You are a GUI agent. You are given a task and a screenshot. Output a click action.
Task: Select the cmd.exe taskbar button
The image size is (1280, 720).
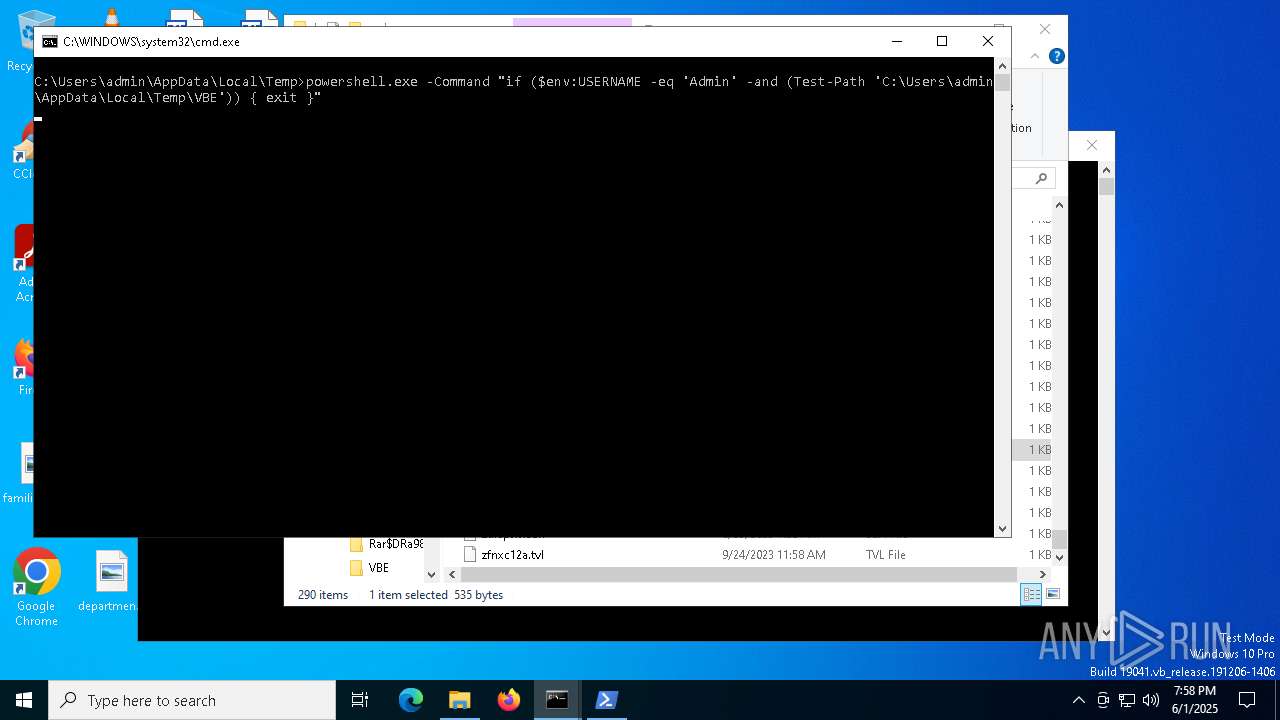click(x=557, y=700)
